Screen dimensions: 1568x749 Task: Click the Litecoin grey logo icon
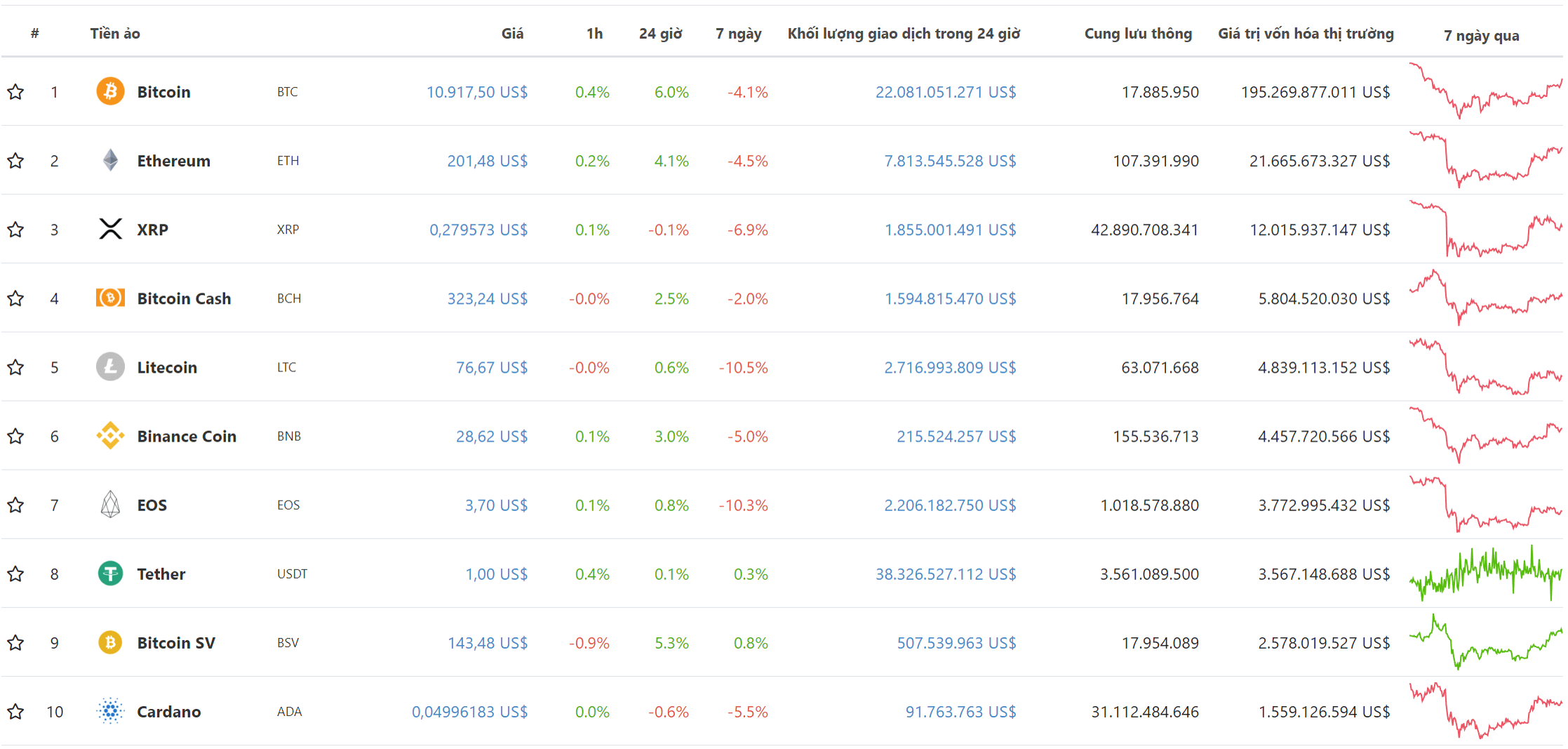coord(110,366)
